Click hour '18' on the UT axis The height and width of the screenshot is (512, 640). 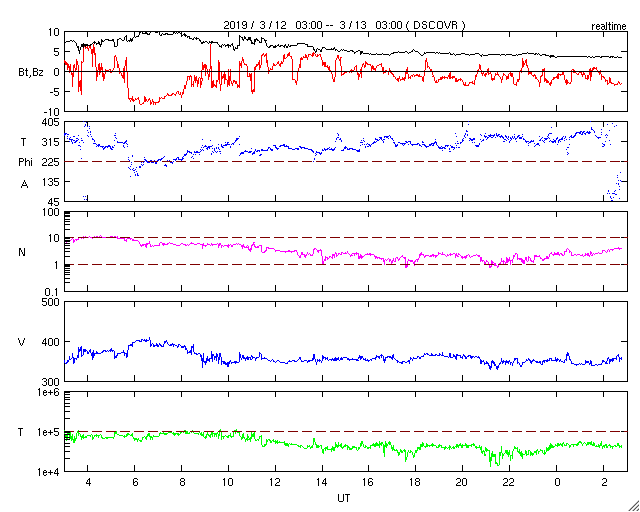coord(416,483)
